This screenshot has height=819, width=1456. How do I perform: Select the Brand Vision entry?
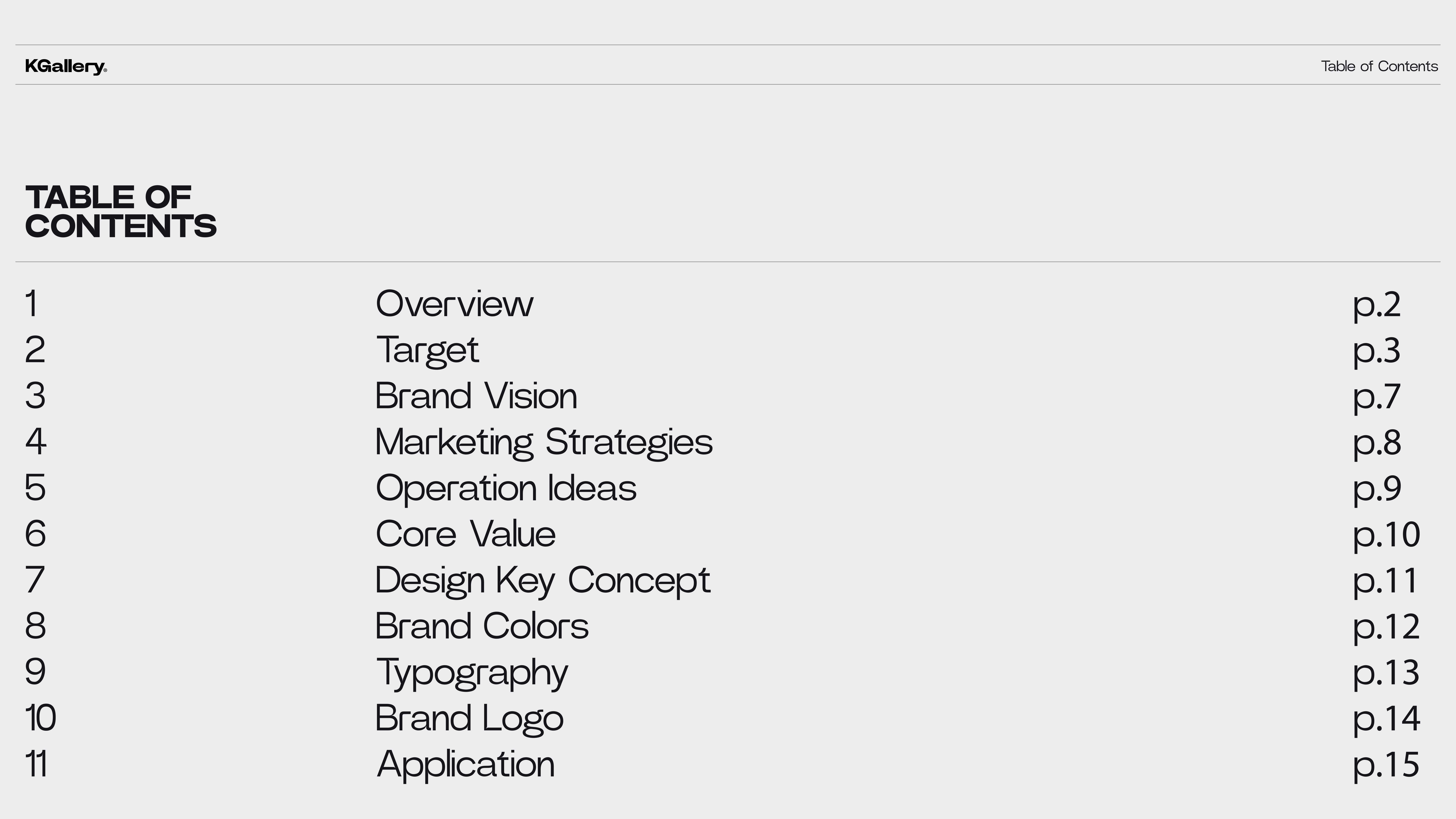(x=476, y=396)
